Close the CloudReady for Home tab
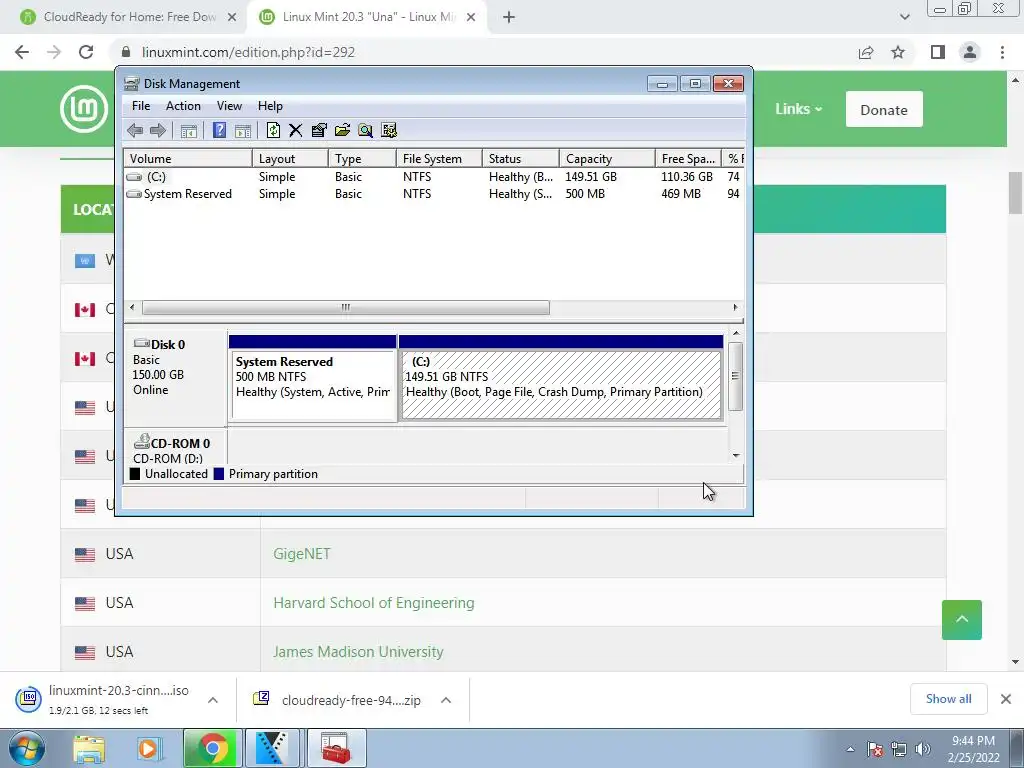This screenshot has width=1024, height=768. (x=232, y=18)
